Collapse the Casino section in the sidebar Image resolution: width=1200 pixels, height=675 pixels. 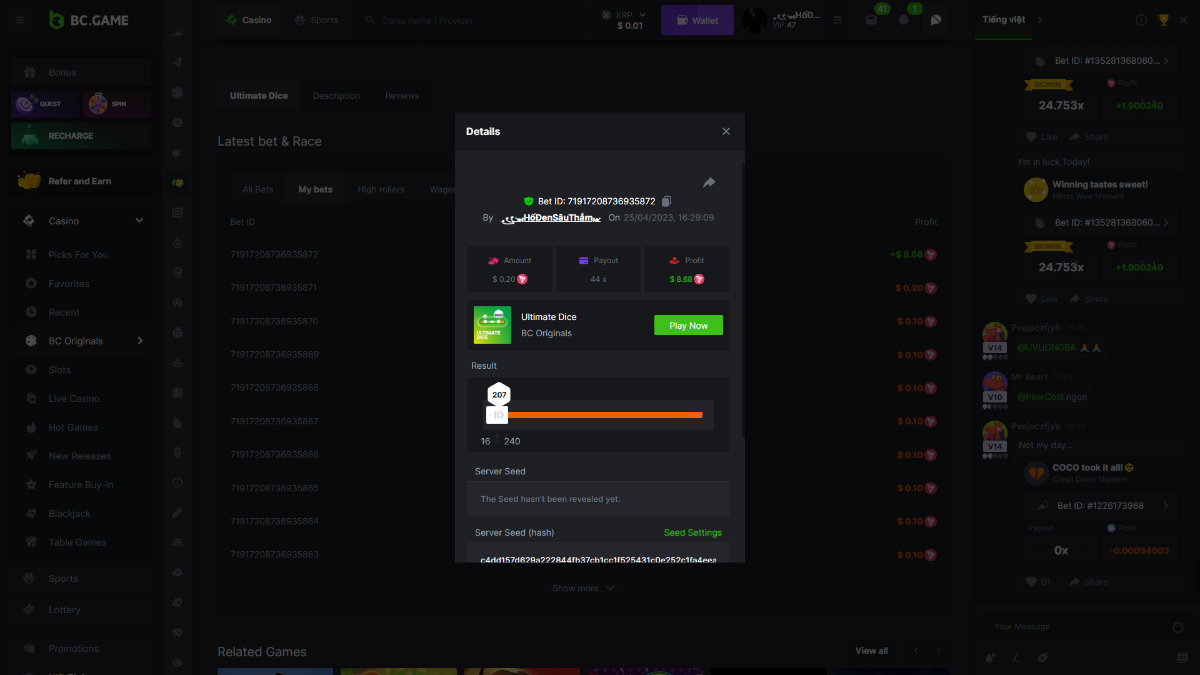click(x=139, y=221)
